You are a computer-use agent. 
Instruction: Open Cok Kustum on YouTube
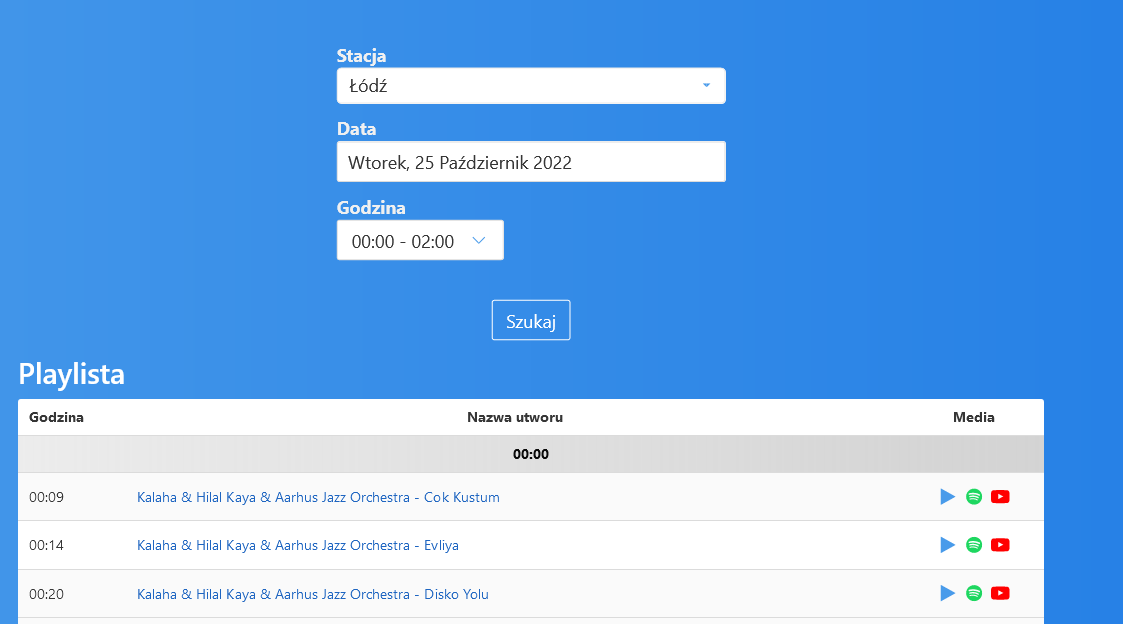point(1001,496)
